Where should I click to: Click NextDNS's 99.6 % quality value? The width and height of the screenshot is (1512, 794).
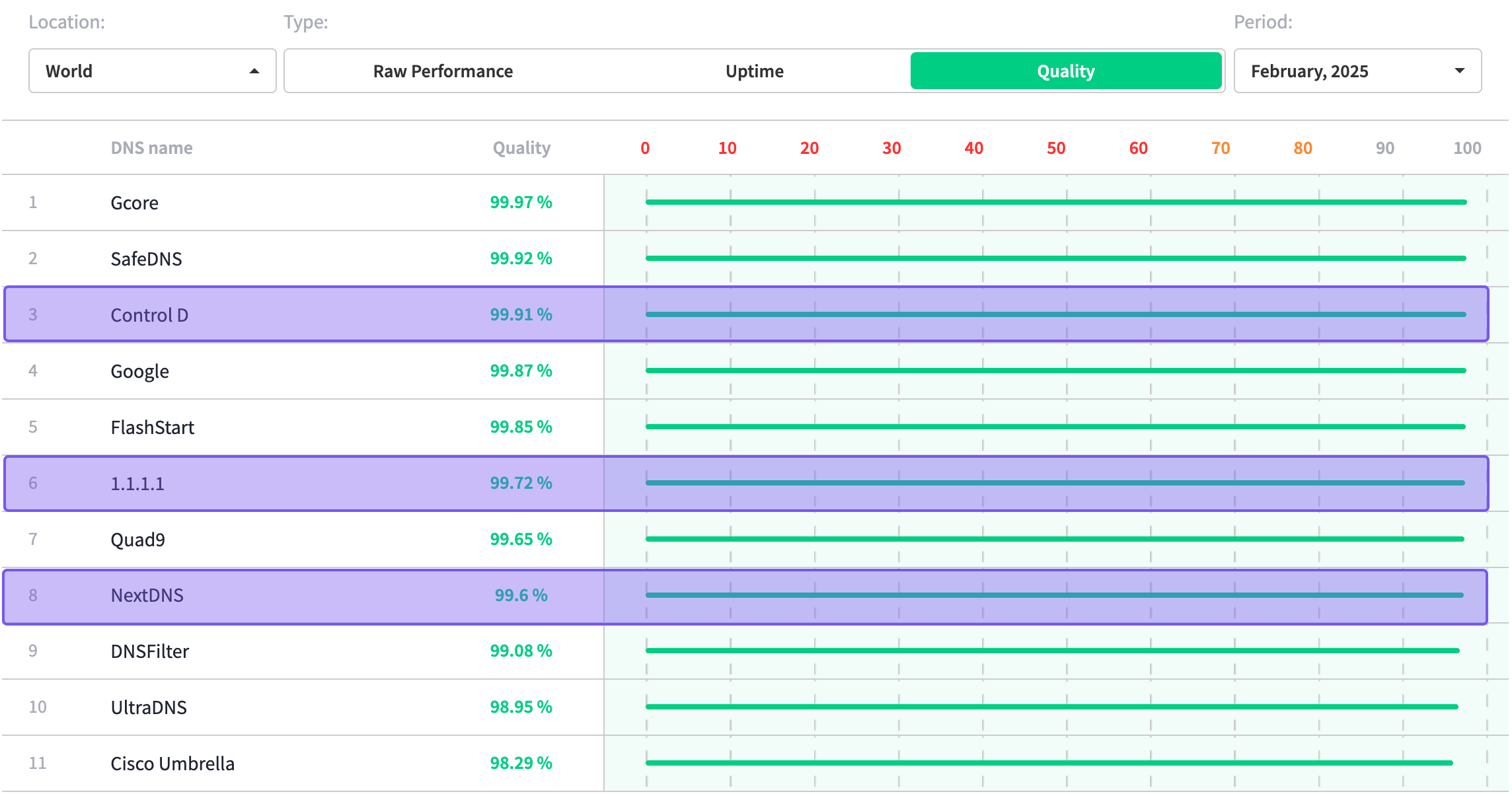point(521,595)
